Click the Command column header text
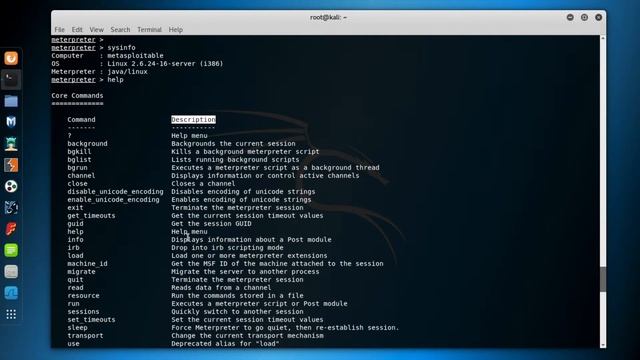Screen dimensions: 640x360 (x=81, y=120)
